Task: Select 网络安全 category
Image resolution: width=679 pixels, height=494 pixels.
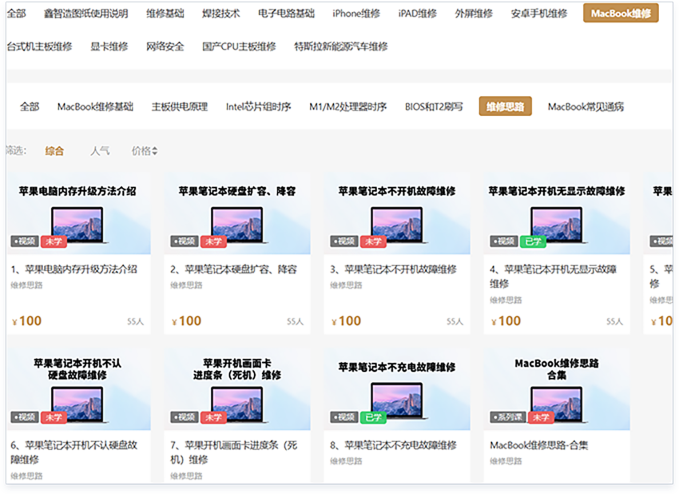Action: [x=165, y=46]
